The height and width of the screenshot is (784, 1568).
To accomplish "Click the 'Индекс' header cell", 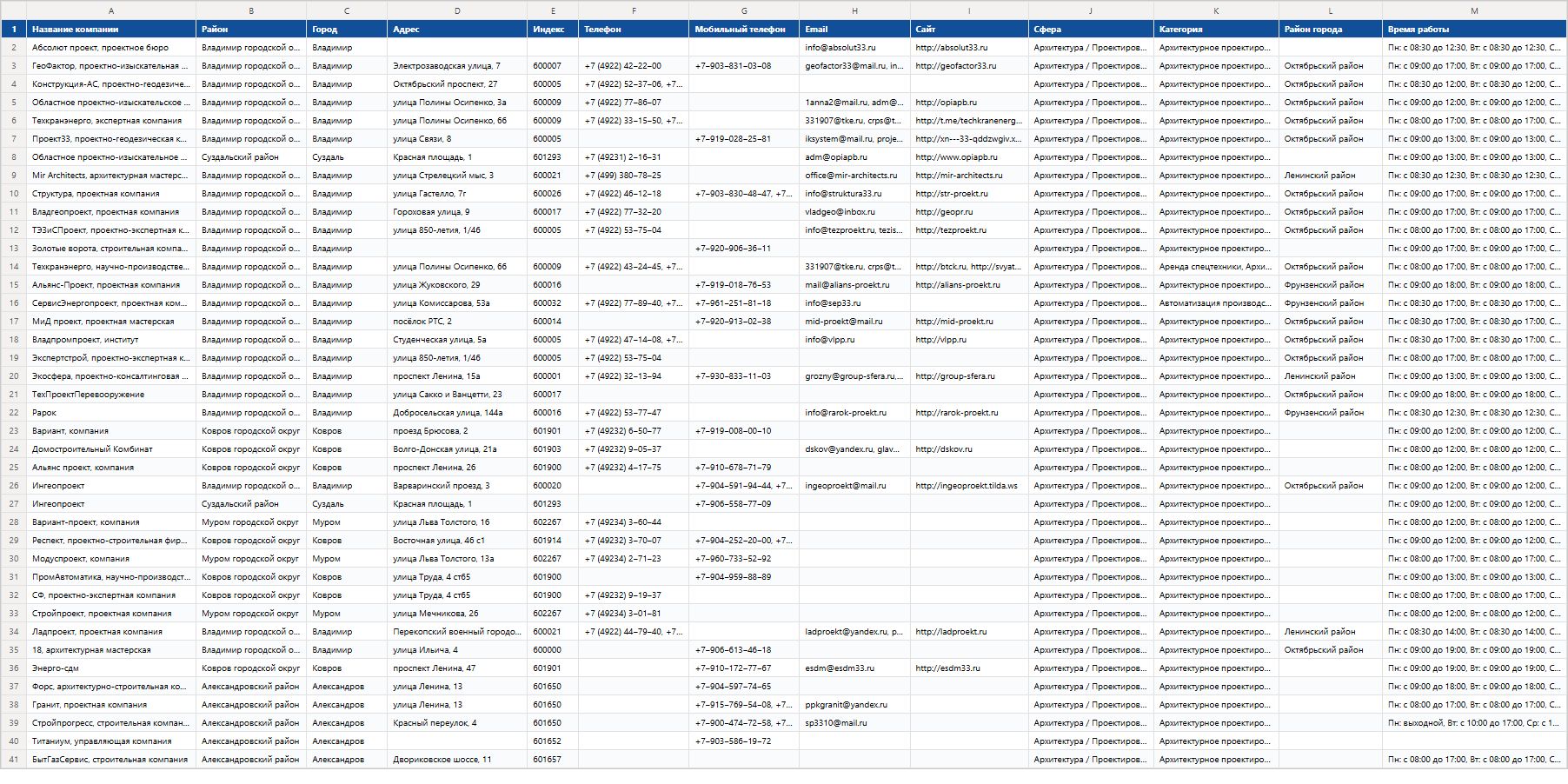I will (x=553, y=30).
